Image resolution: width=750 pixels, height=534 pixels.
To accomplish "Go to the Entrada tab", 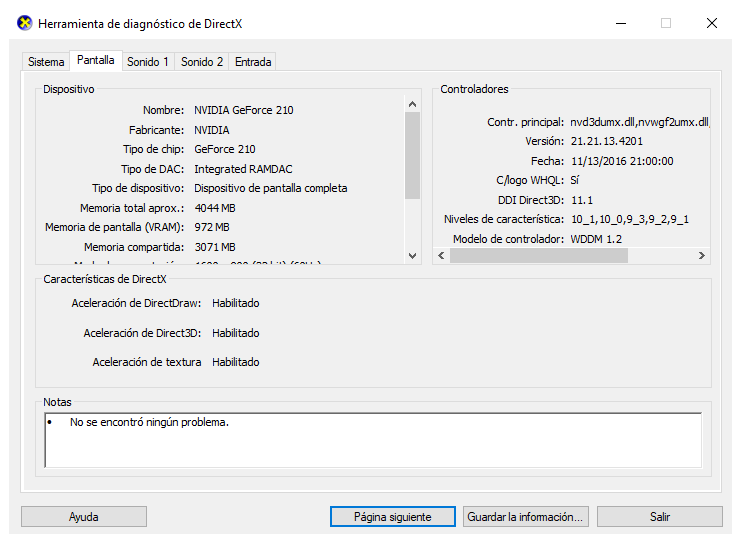I will point(253,62).
